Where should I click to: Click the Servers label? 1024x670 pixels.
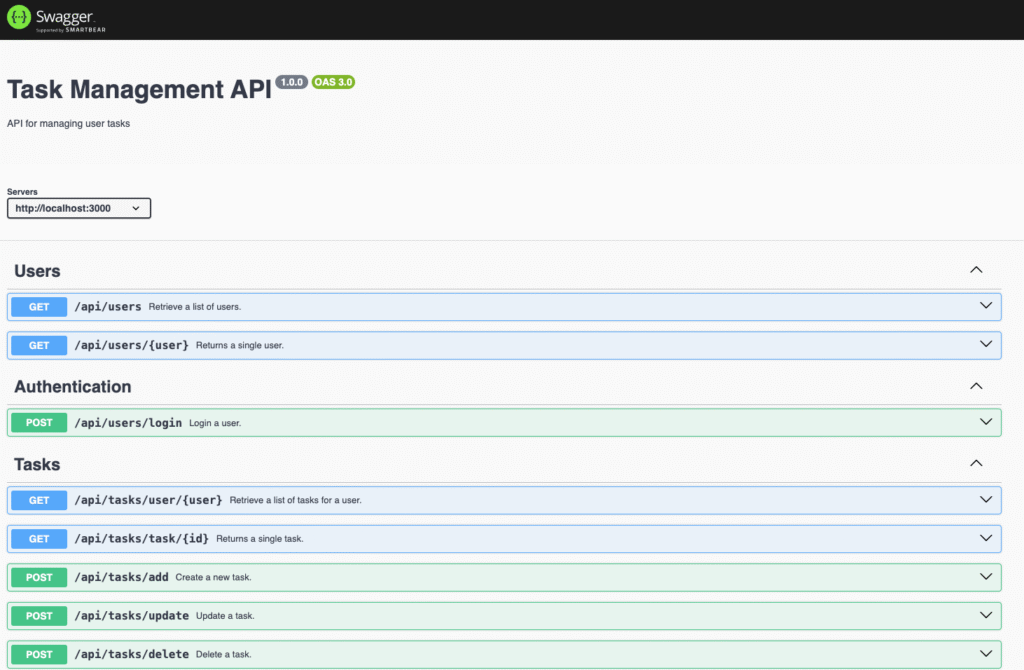pyautogui.click(x=22, y=192)
